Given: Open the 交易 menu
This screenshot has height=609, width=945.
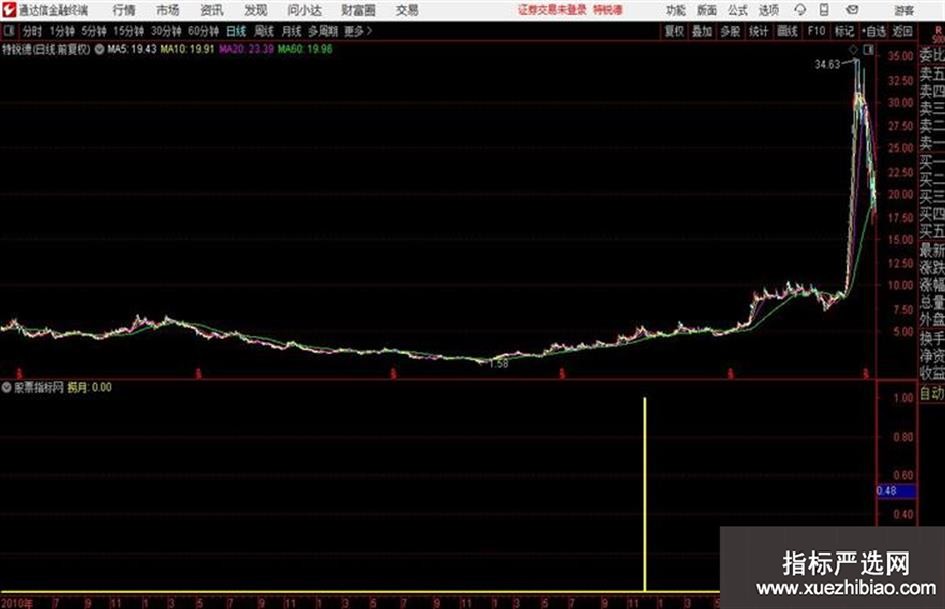Looking at the screenshot, I should coord(407,10).
